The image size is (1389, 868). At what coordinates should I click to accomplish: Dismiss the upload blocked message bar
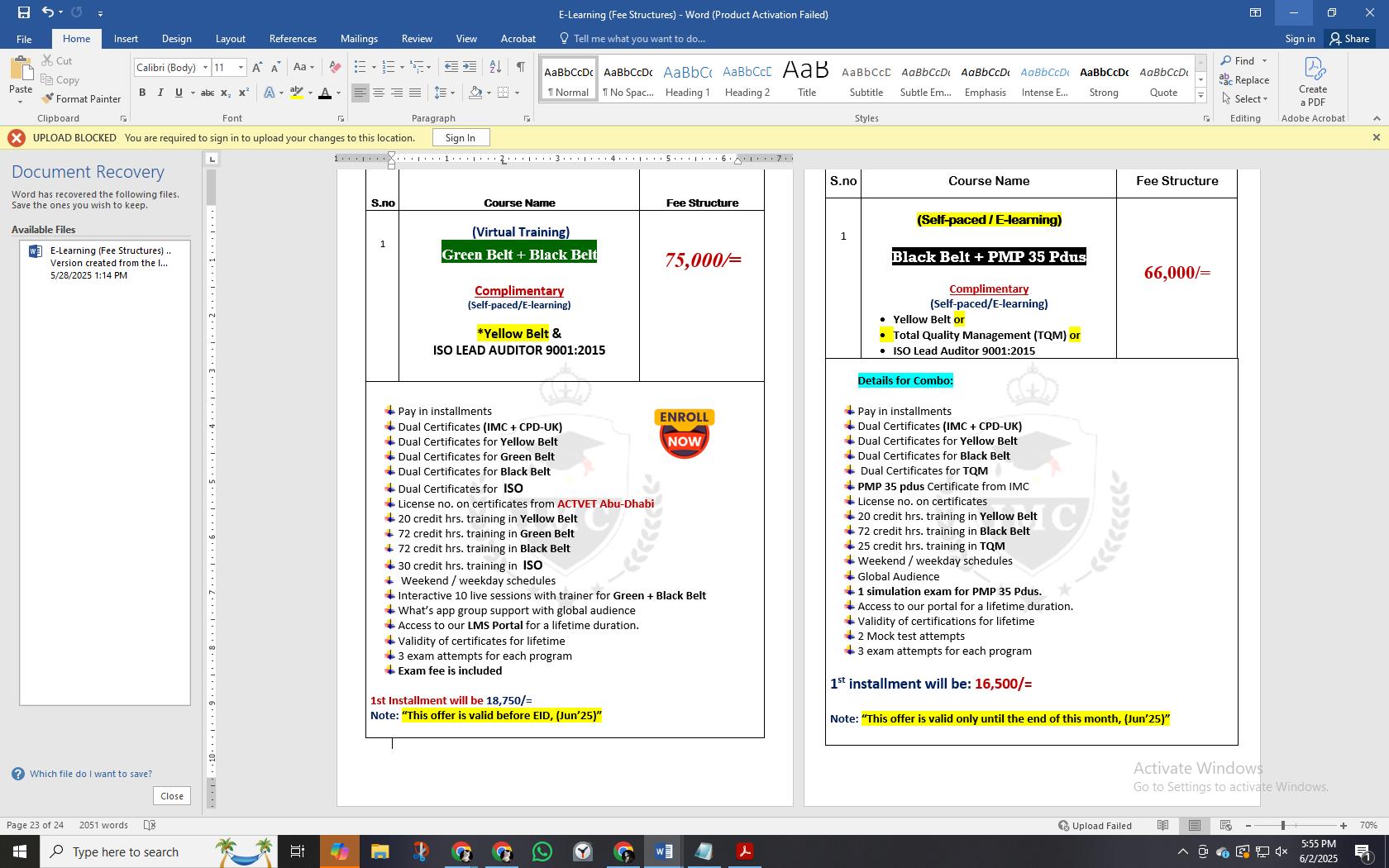tap(1377, 137)
